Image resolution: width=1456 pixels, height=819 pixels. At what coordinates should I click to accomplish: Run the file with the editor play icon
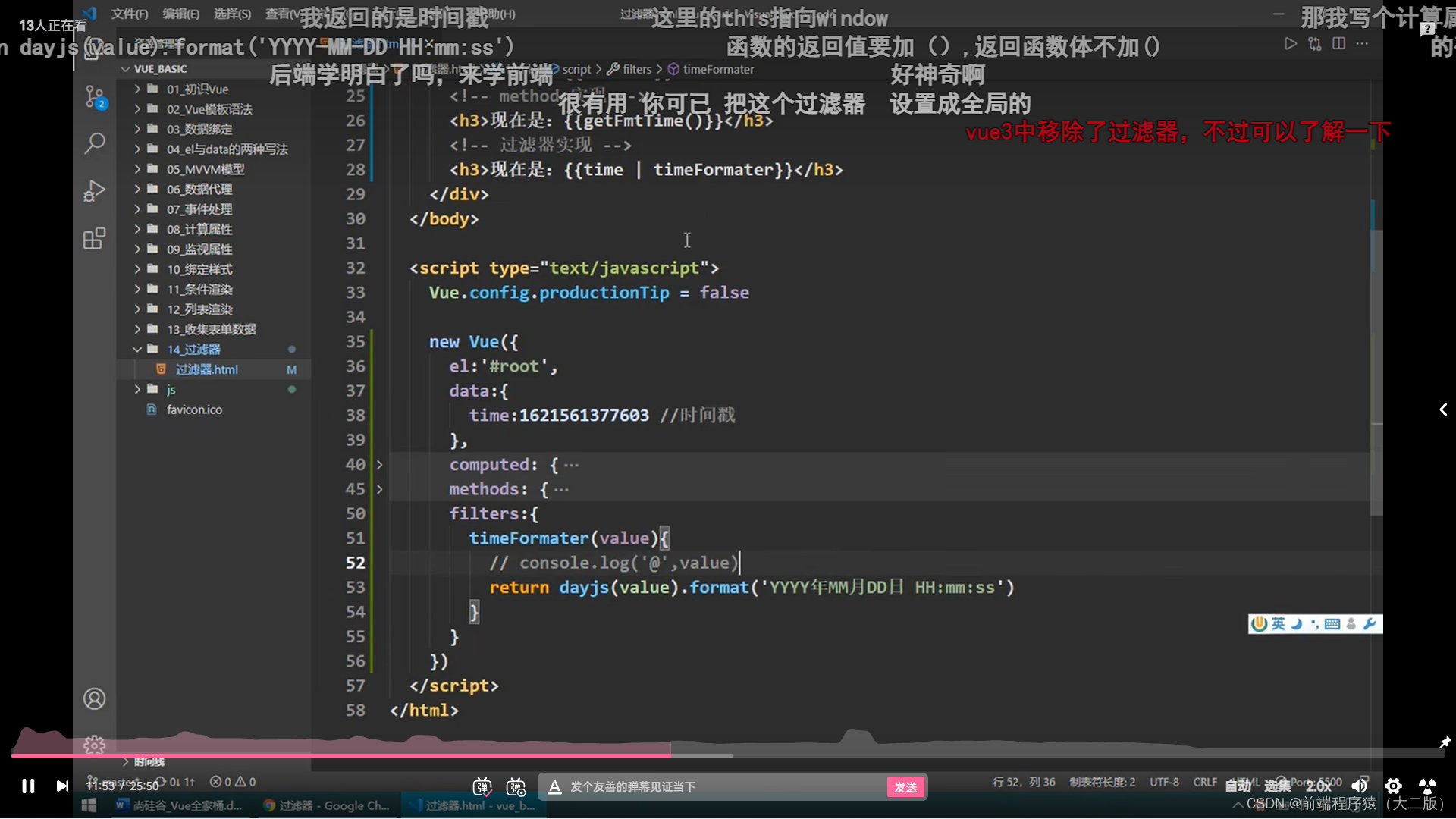(1290, 44)
